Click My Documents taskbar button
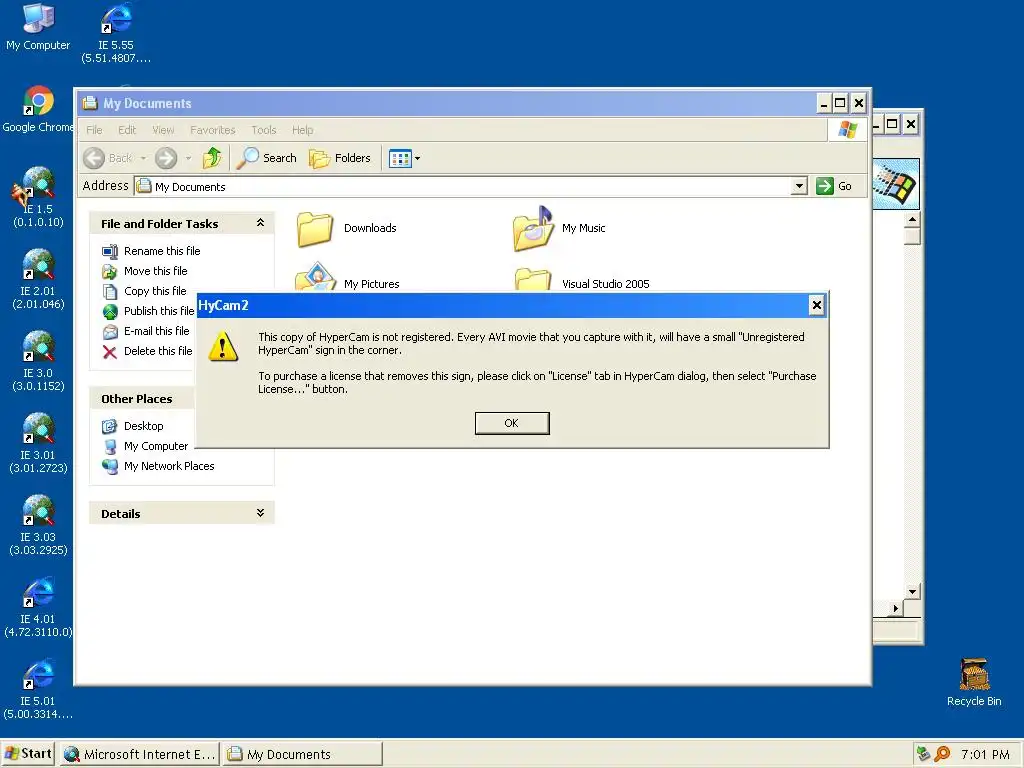 (x=302, y=754)
